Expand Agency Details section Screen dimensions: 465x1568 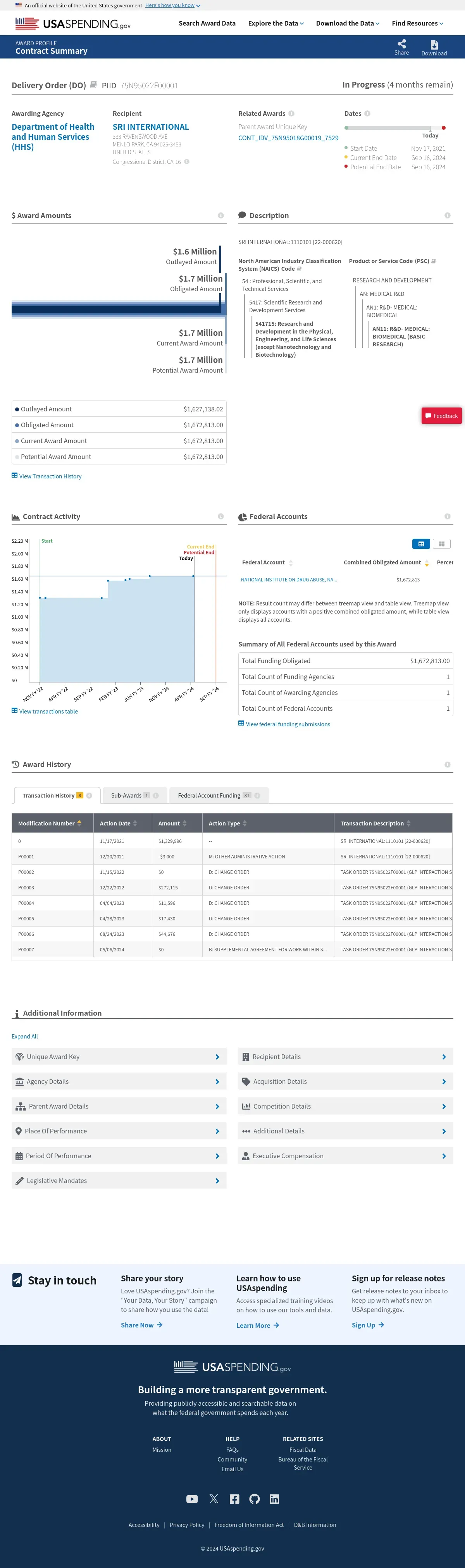(119, 1081)
